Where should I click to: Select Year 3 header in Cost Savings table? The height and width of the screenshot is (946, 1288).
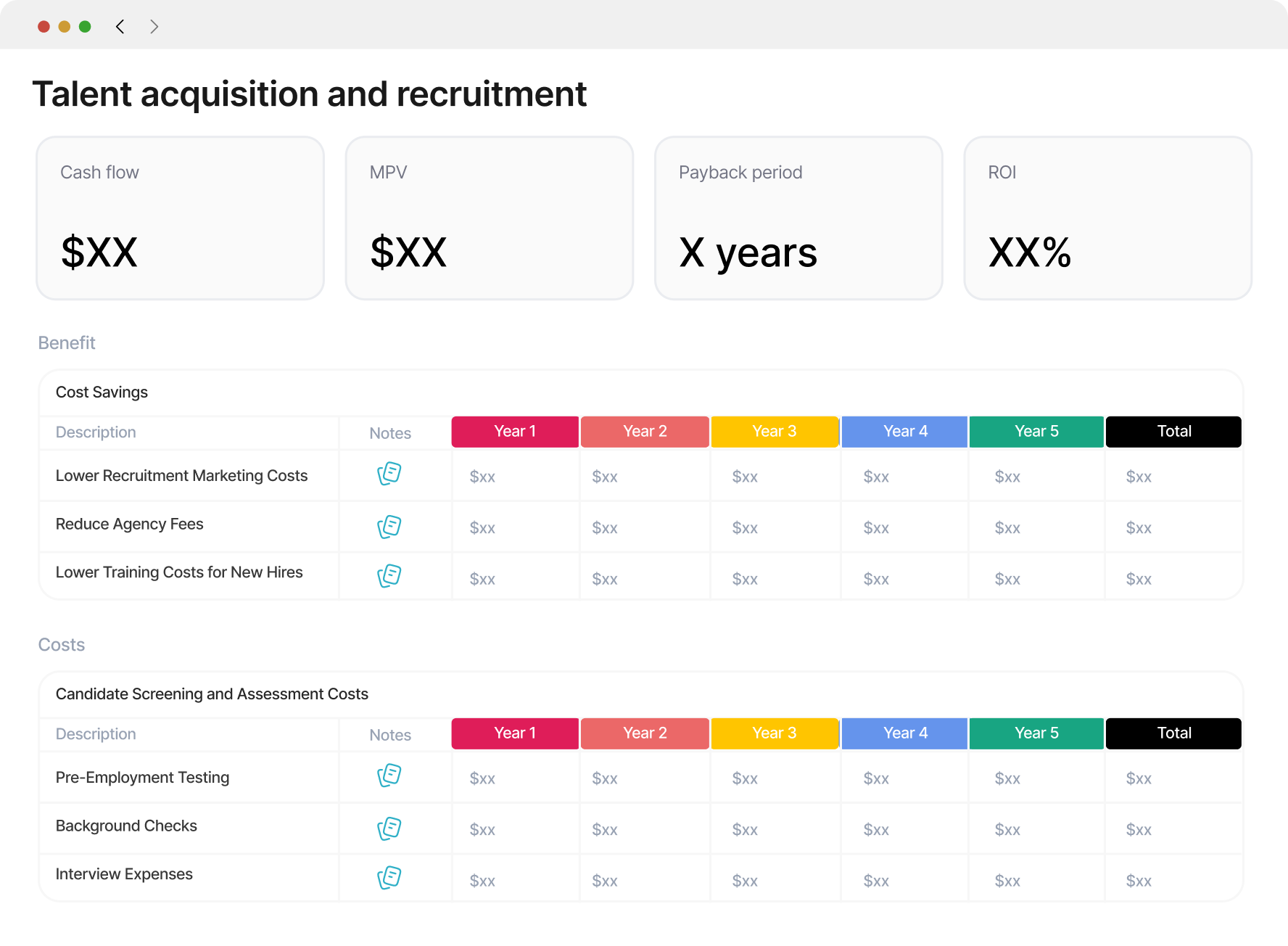pyautogui.click(x=775, y=432)
